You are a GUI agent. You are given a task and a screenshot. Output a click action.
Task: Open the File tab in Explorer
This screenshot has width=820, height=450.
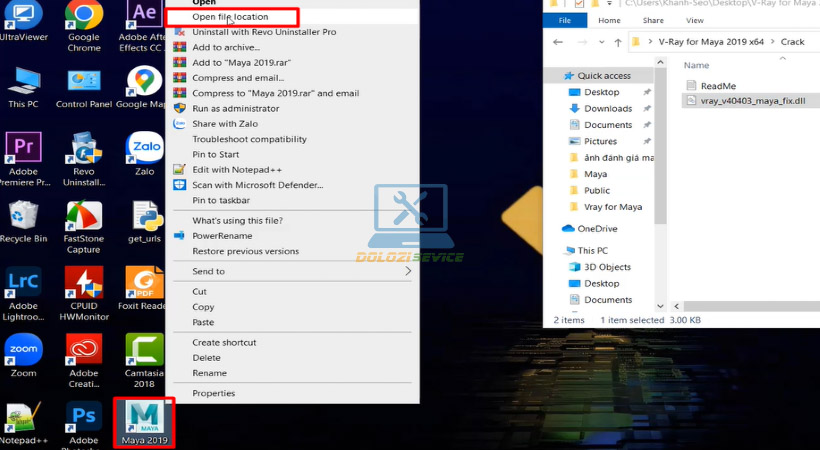[x=565, y=19]
